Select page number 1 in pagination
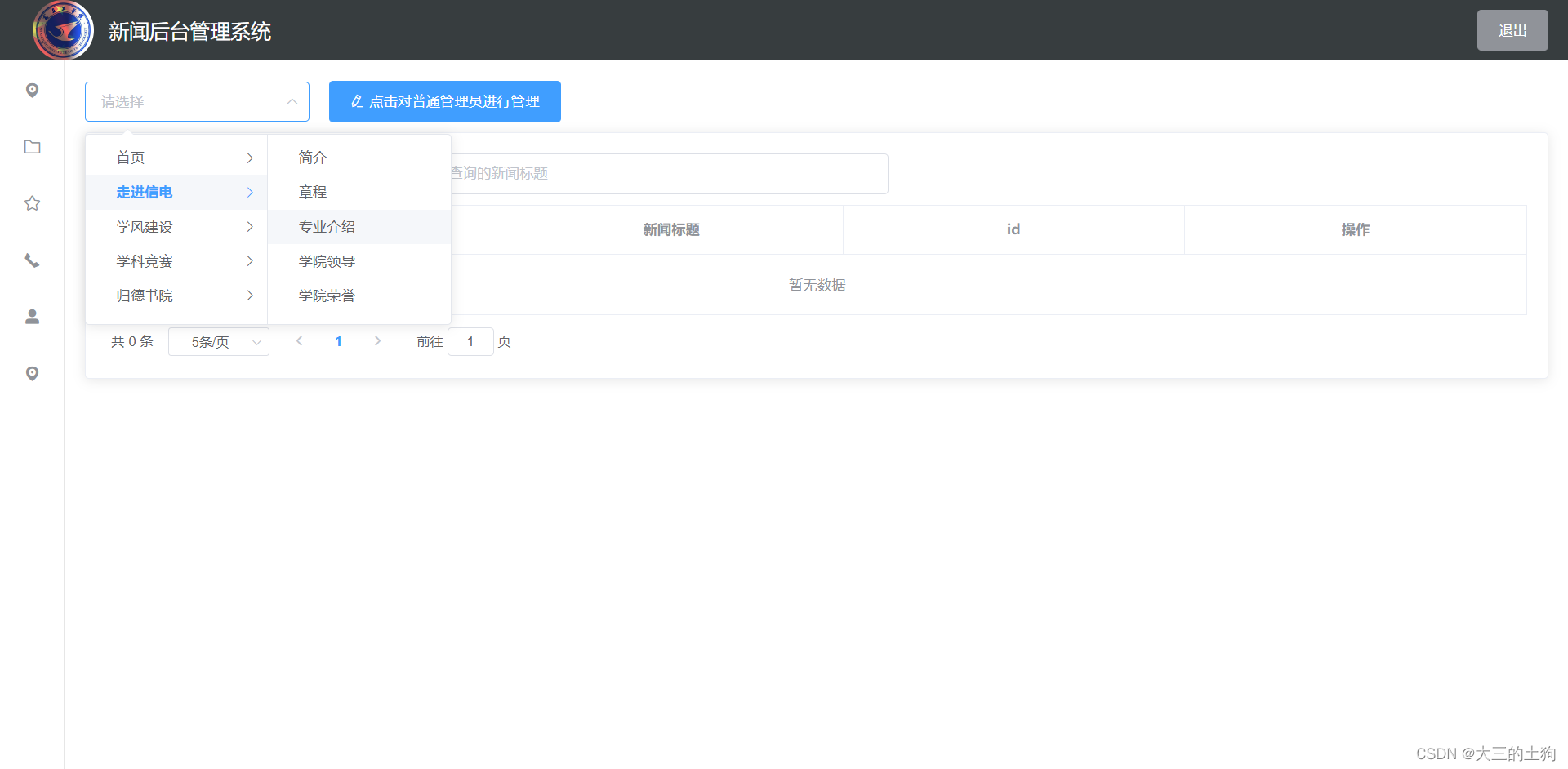Screen dimensions: 1568x769 (338, 341)
